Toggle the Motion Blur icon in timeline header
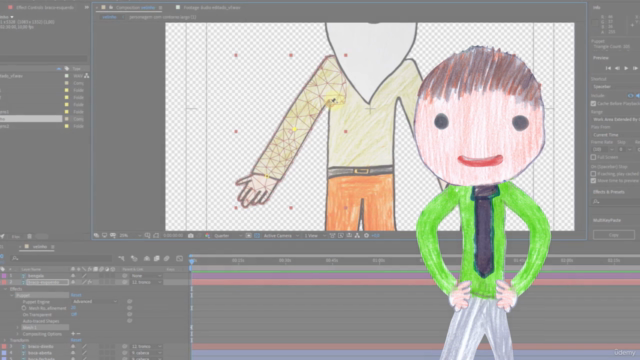This screenshot has height=360, width=640. tap(167, 258)
